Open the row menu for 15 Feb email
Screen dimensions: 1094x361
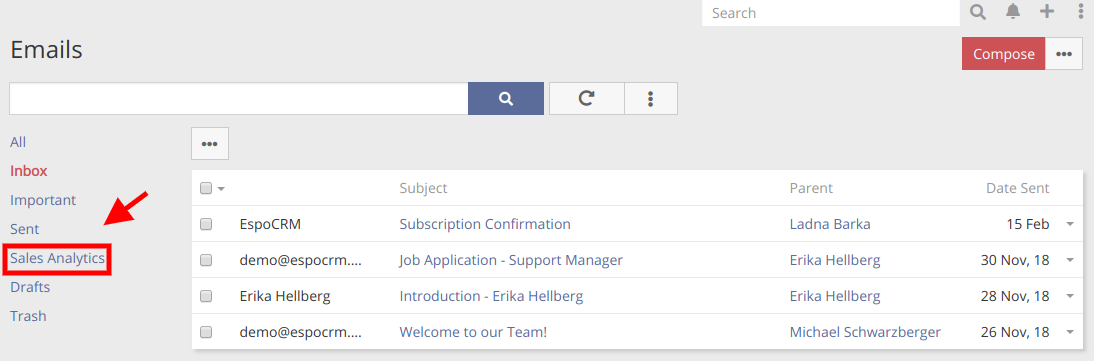pos(1070,224)
